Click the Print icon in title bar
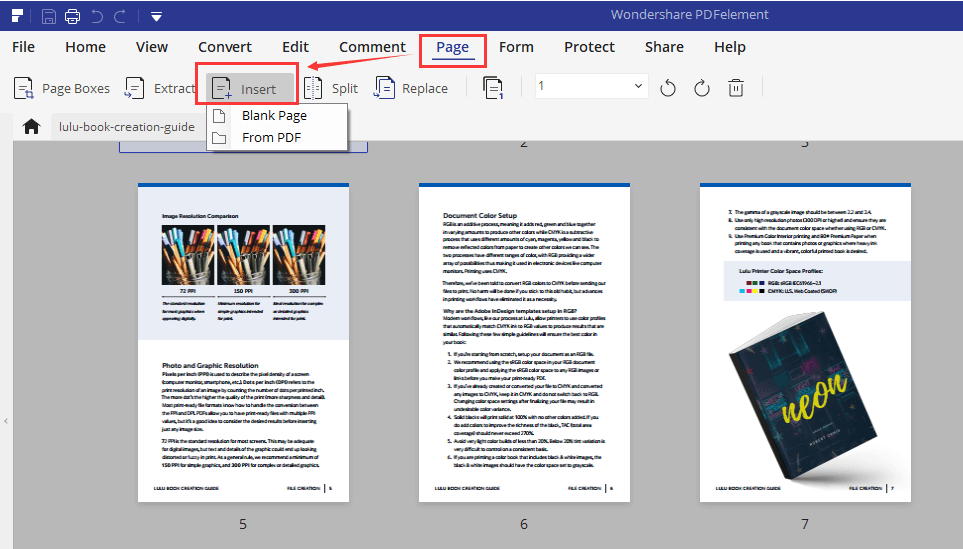 point(72,16)
